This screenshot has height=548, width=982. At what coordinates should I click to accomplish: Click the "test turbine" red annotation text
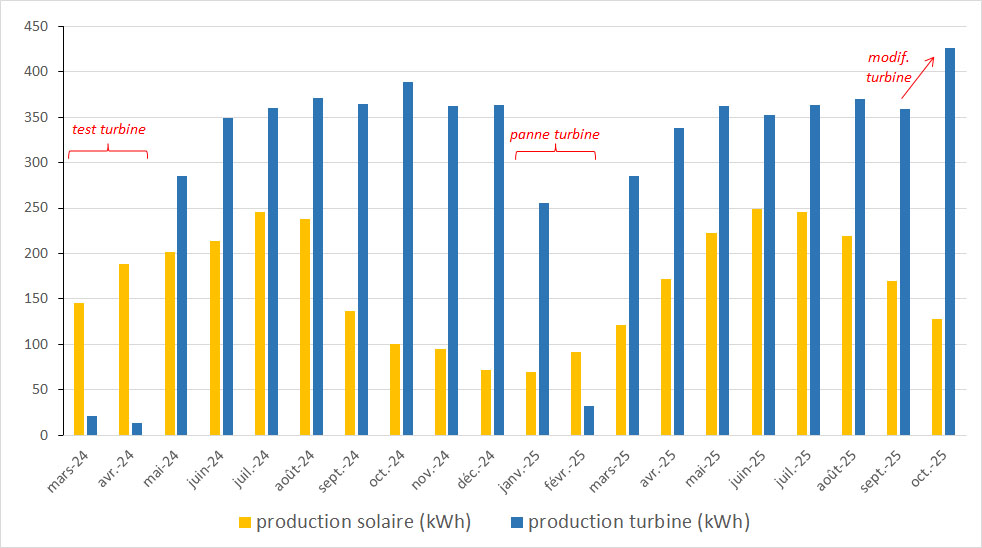coord(108,129)
